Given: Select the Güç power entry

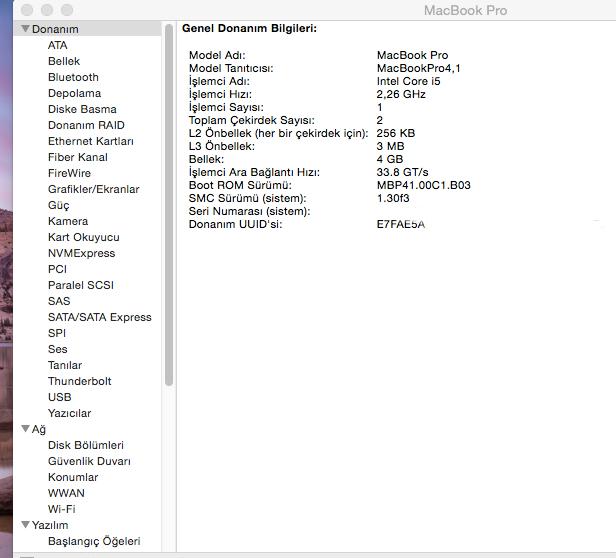Looking at the screenshot, I should [58, 205].
